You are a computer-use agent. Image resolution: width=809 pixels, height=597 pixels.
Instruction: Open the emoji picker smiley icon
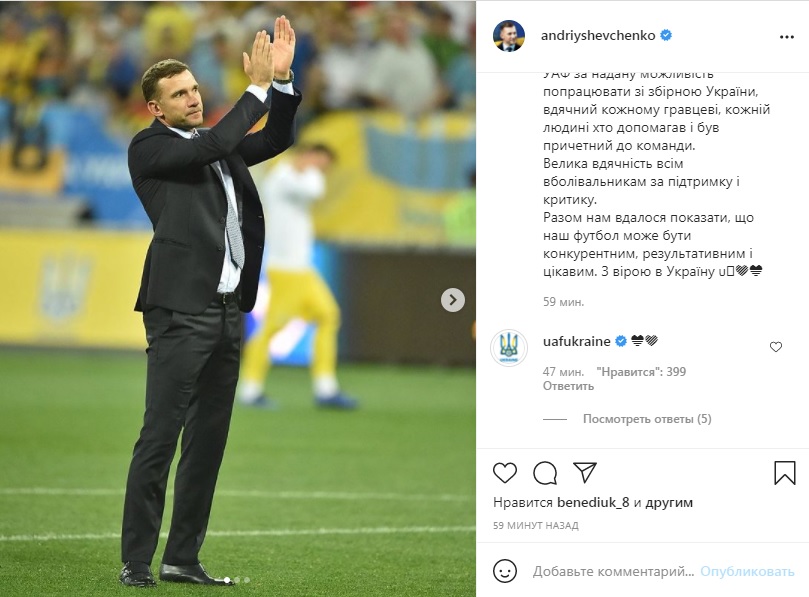(x=505, y=571)
